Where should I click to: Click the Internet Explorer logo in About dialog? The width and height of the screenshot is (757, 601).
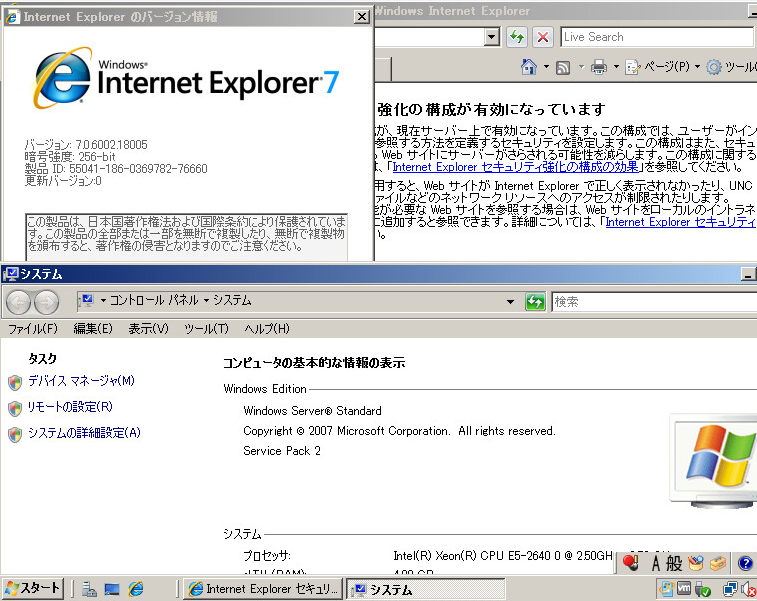63,78
